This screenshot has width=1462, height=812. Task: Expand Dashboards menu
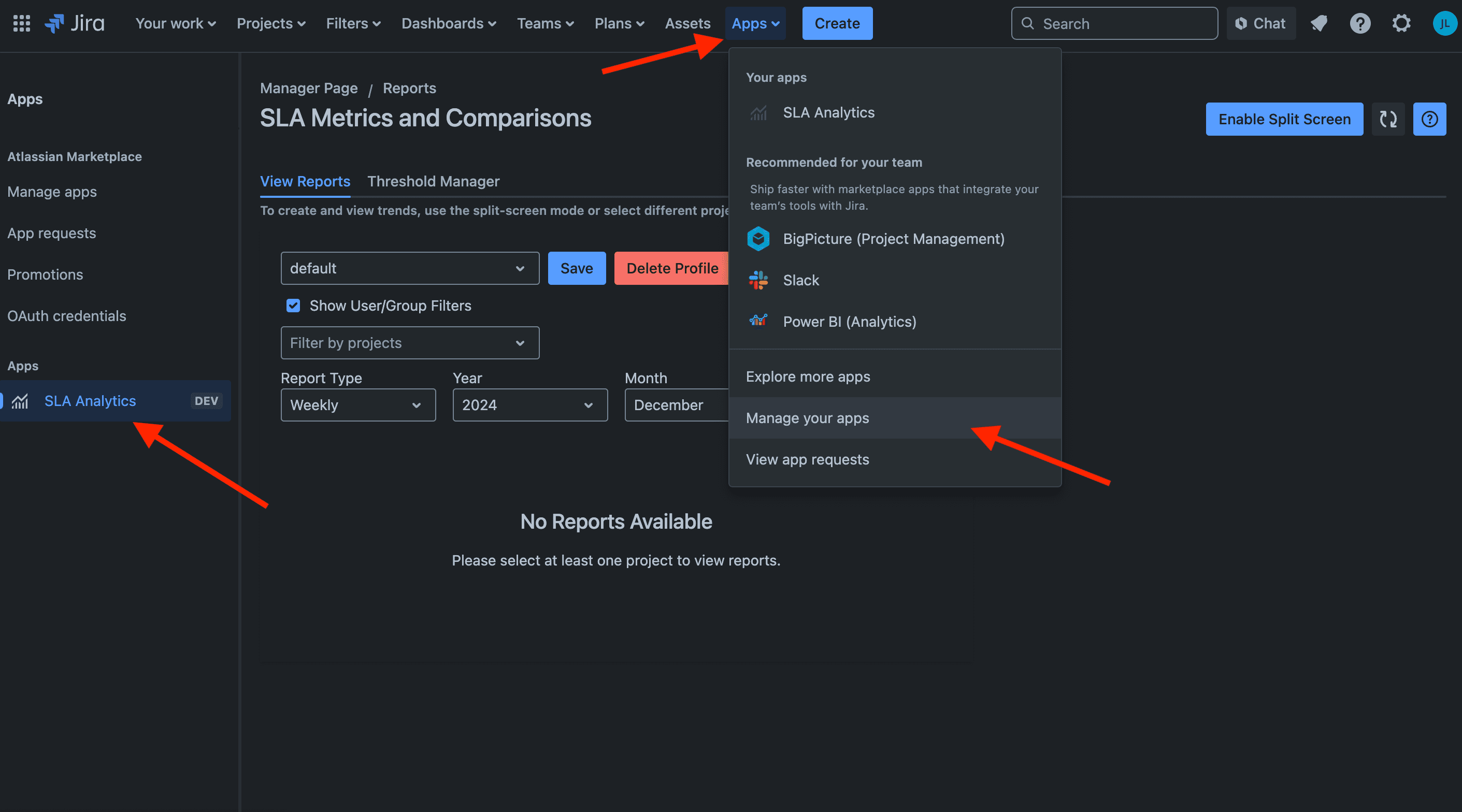click(x=448, y=23)
